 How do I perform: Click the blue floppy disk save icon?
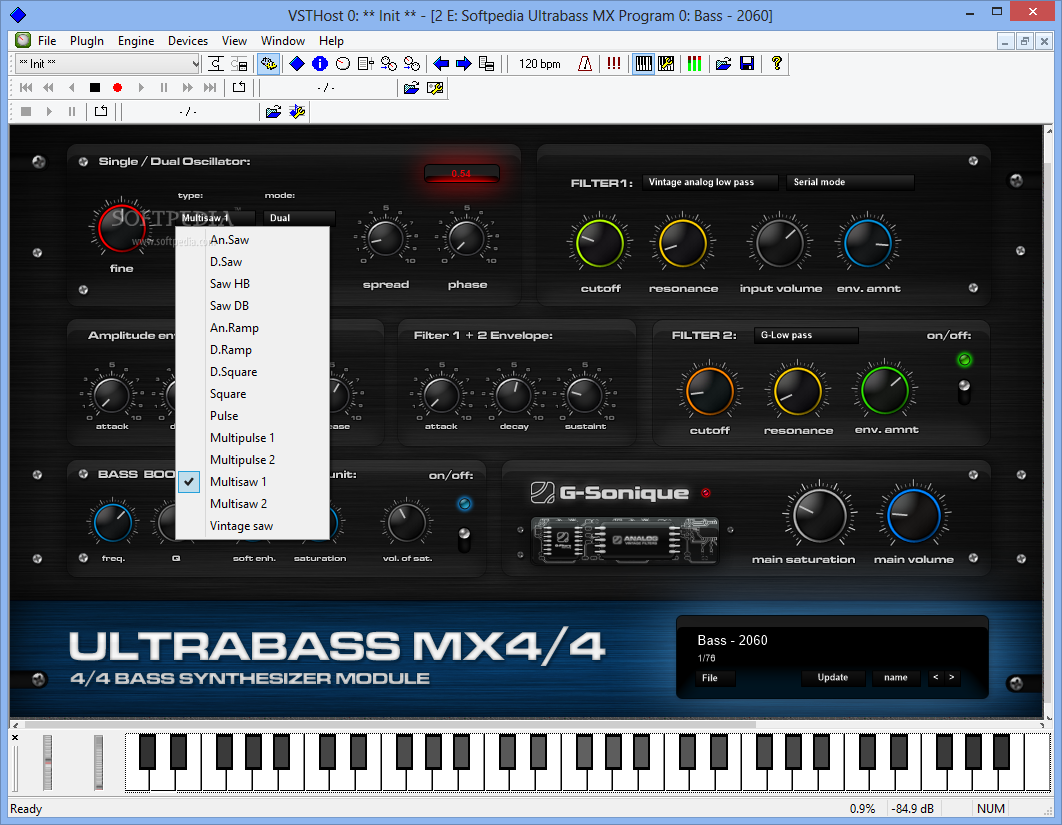tap(747, 64)
